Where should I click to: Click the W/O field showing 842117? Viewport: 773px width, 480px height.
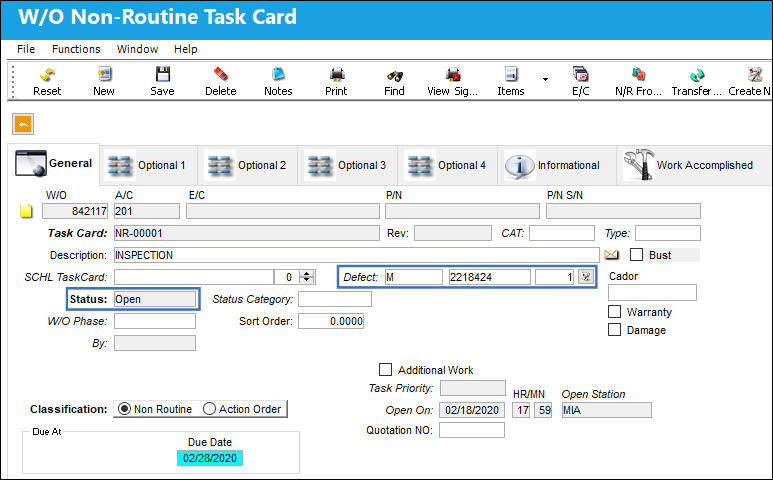pos(75,211)
